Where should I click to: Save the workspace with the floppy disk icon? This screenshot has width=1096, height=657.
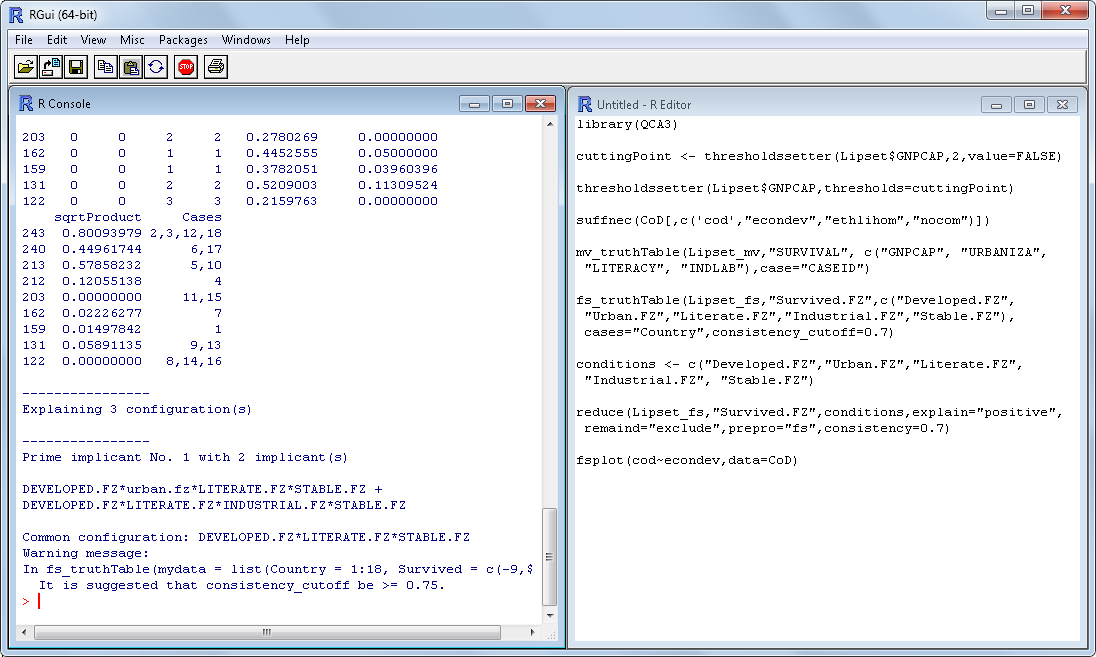(76, 67)
